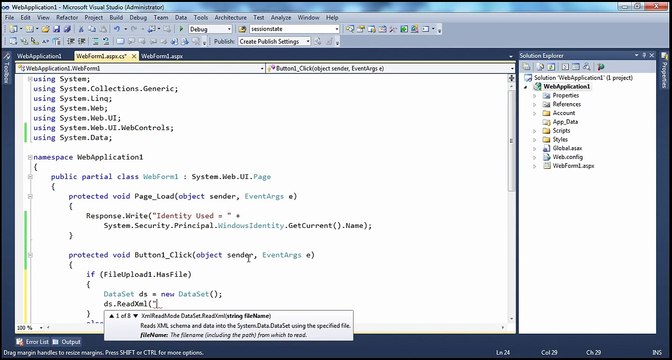This screenshot has width=672, height=360.
Task: Click the Add New Item toolbar icon
Action: (29, 29)
